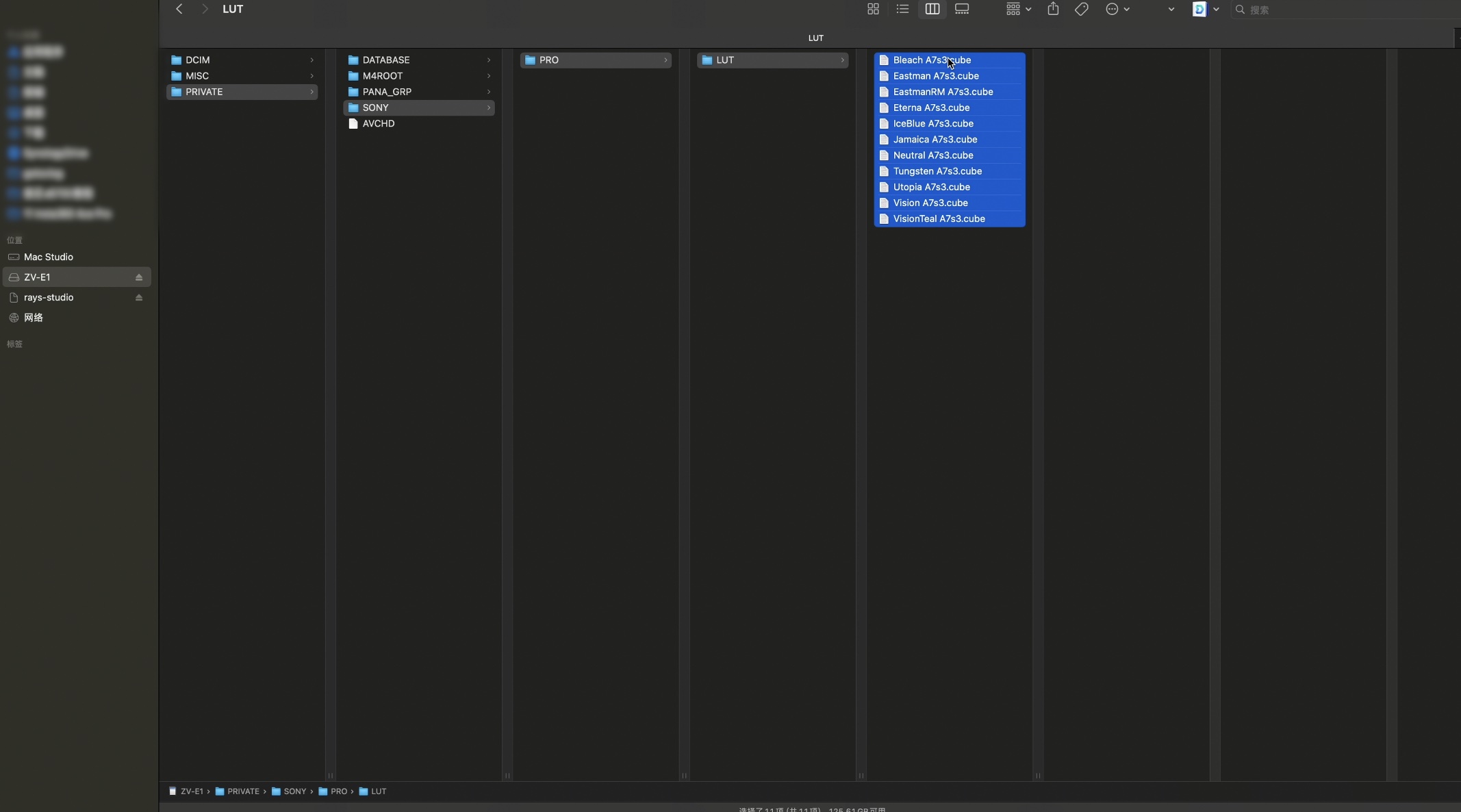Expand the MISC folder chevron
The image size is (1461, 812).
pyautogui.click(x=312, y=76)
